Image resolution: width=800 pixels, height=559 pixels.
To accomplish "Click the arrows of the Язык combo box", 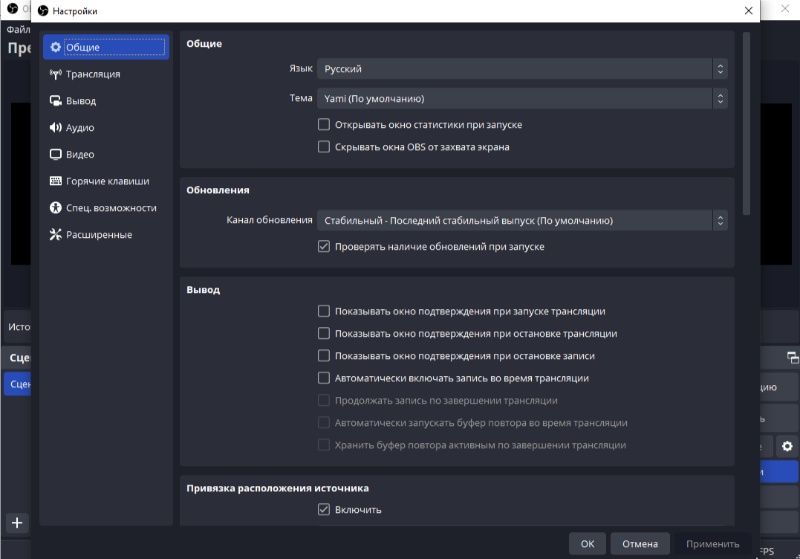I will [x=720, y=68].
